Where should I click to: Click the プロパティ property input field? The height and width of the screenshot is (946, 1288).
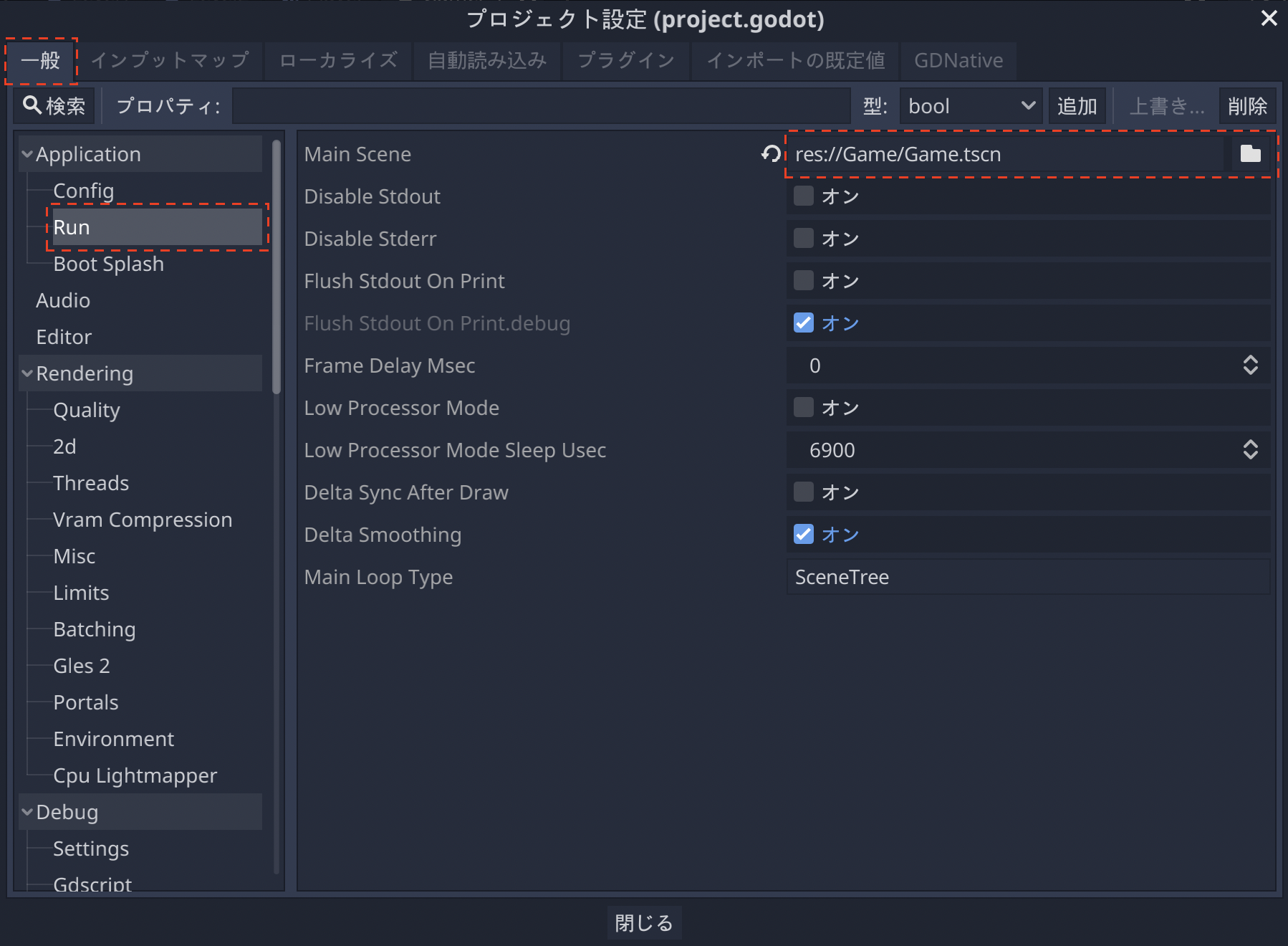542,106
